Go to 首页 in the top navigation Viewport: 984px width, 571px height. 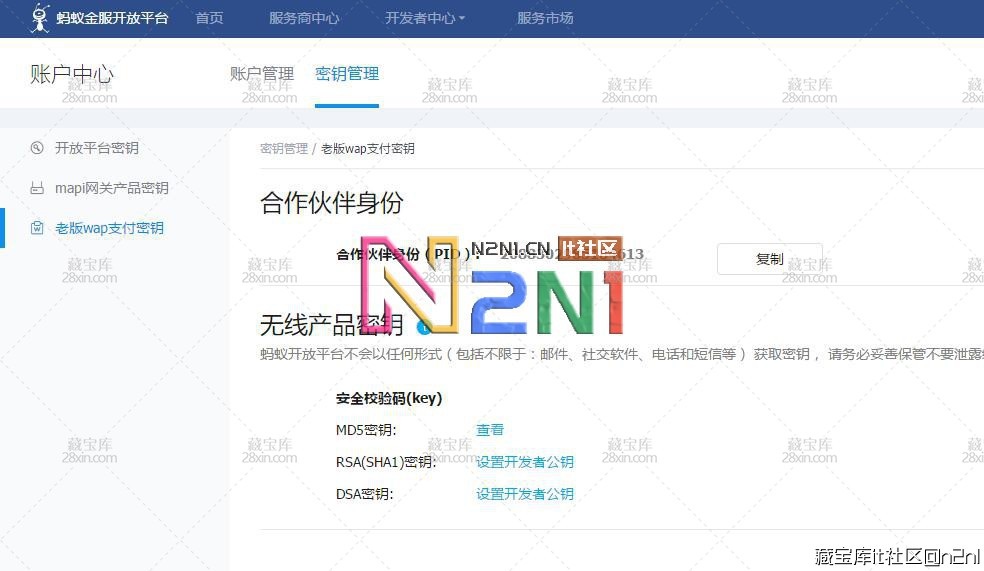click(x=209, y=18)
